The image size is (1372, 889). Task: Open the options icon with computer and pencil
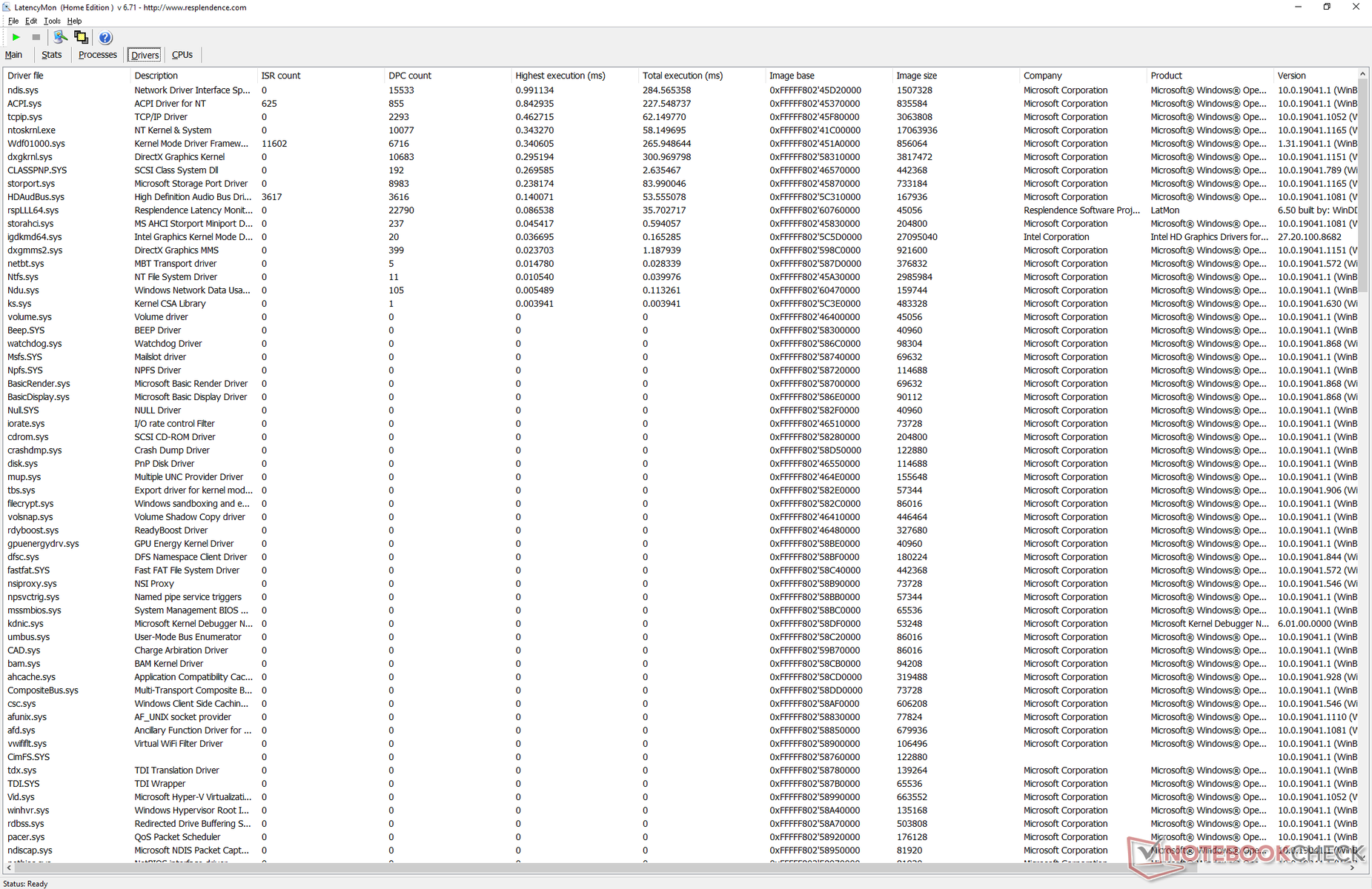click(x=61, y=37)
